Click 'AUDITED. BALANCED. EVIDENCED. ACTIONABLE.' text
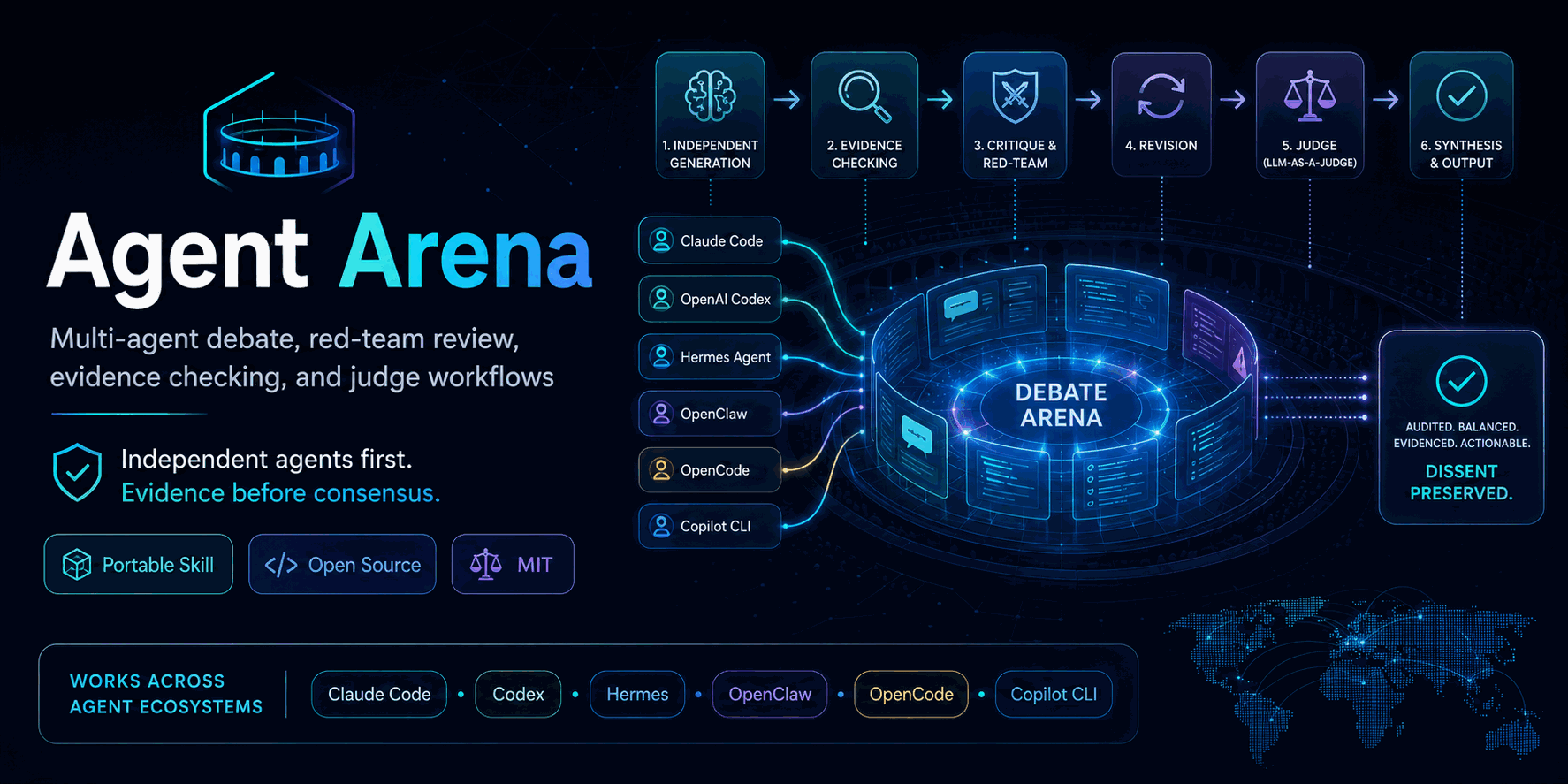 coord(1461,435)
